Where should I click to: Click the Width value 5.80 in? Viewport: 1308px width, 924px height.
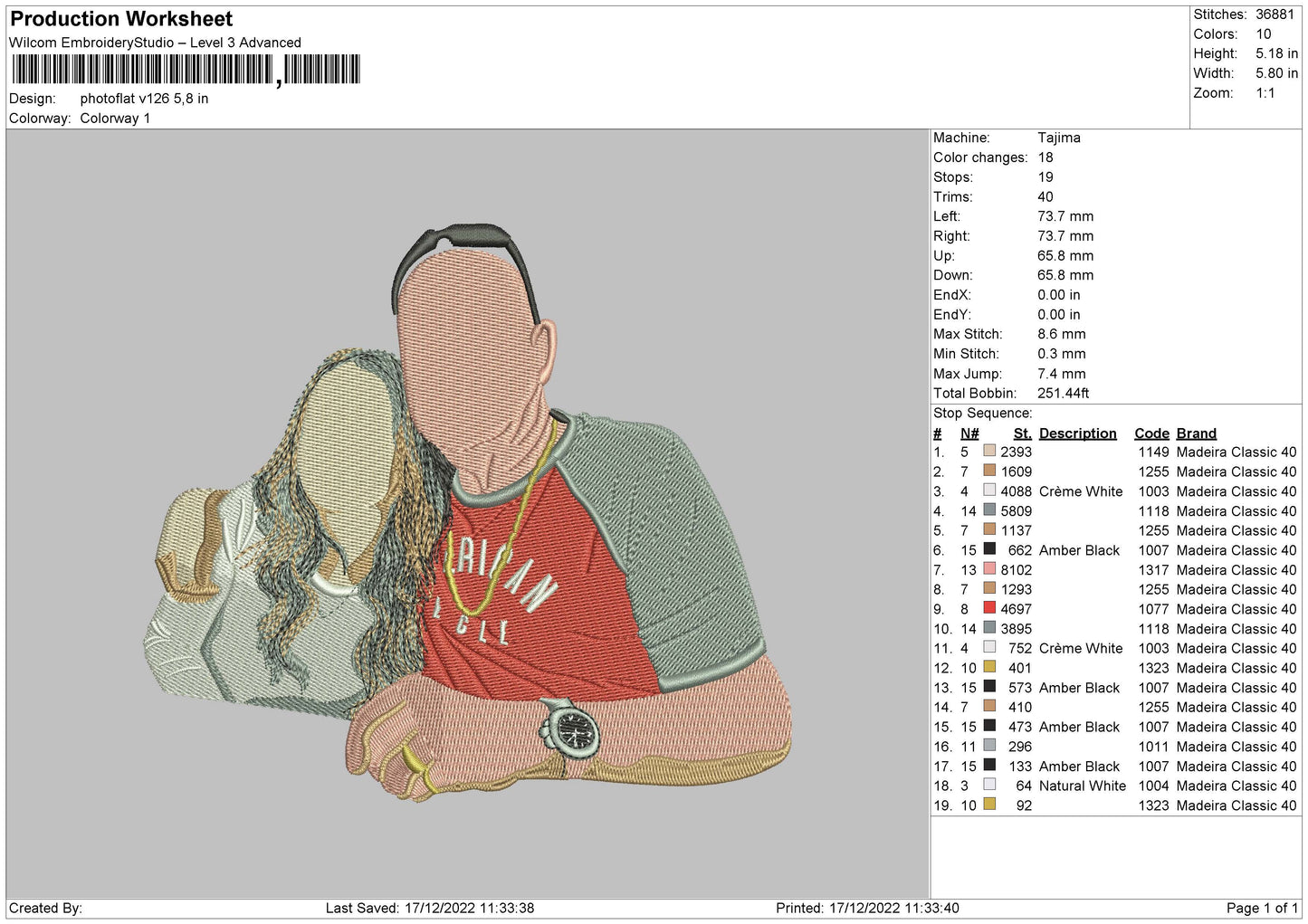1276,73
